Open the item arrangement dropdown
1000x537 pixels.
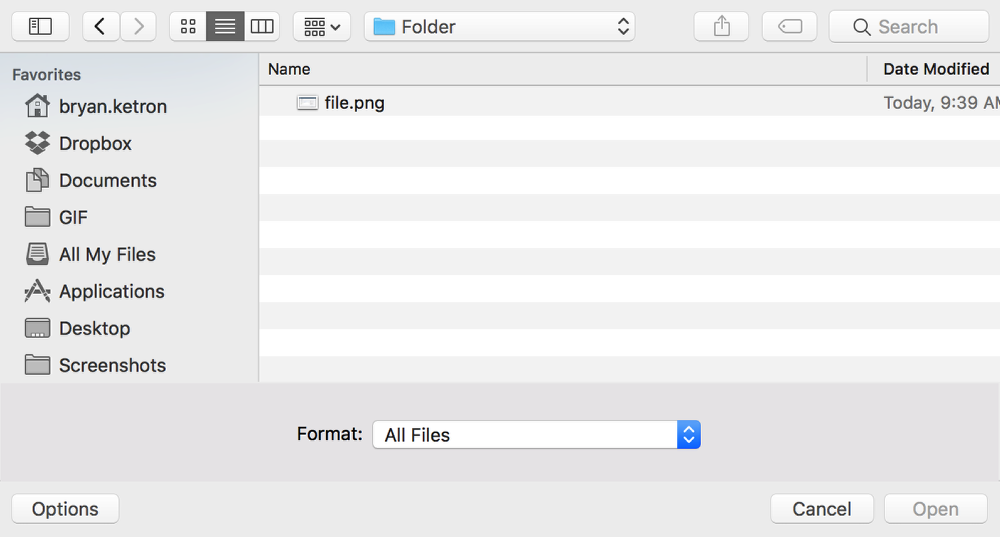(321, 26)
